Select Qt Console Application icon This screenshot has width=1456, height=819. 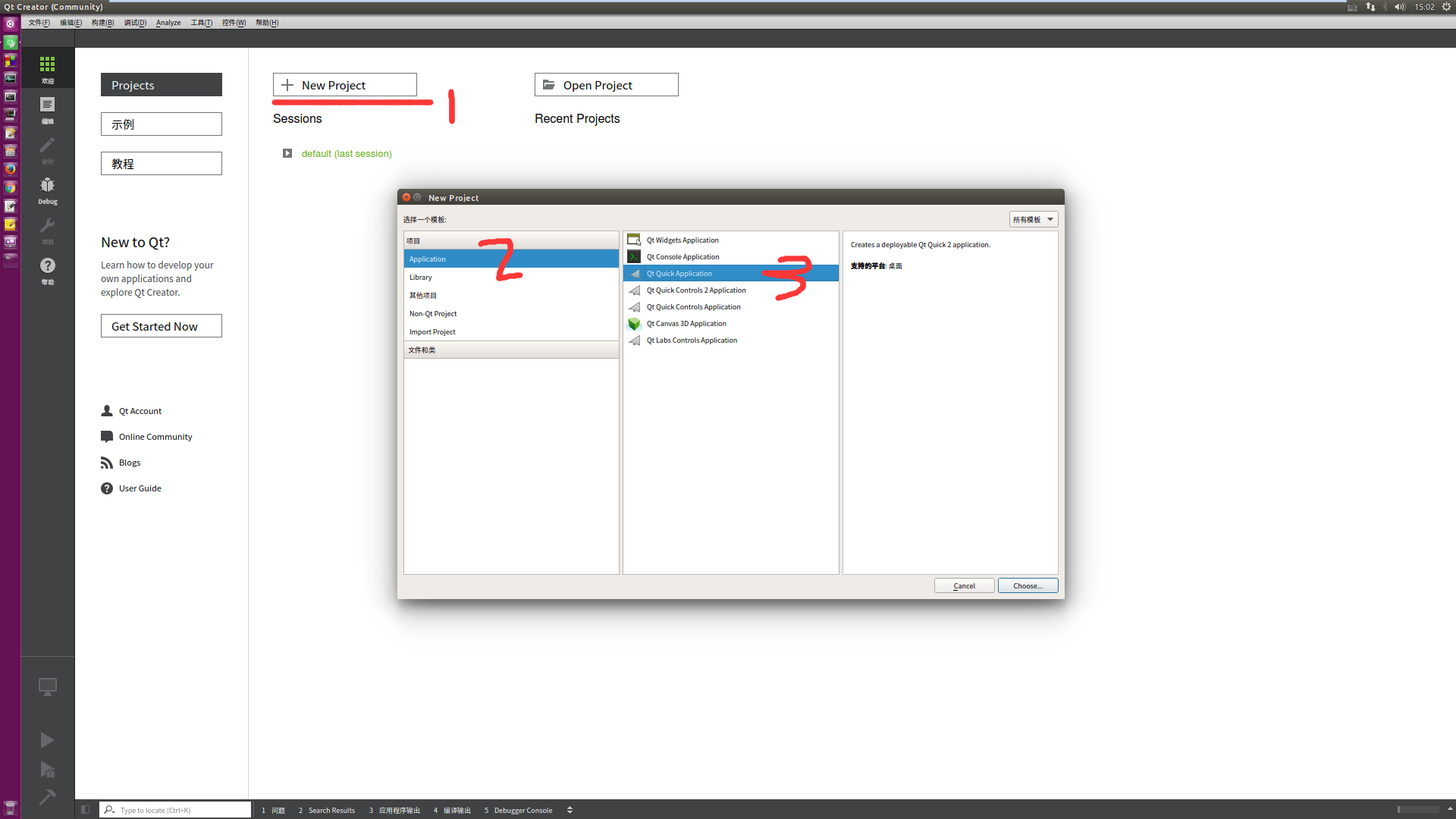(634, 257)
